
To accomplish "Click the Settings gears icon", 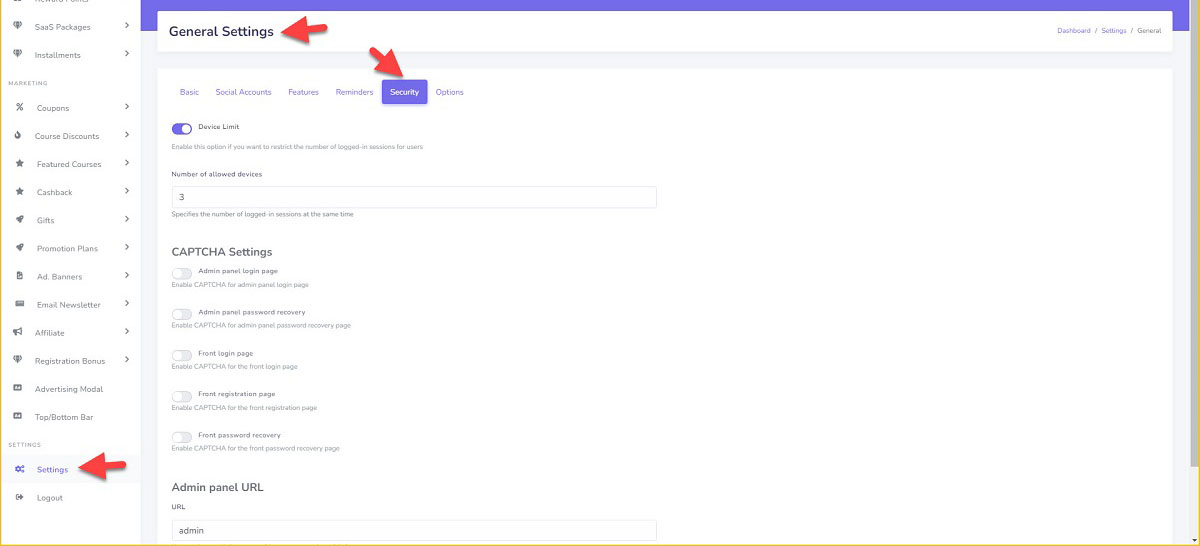I will pyautogui.click(x=20, y=469).
